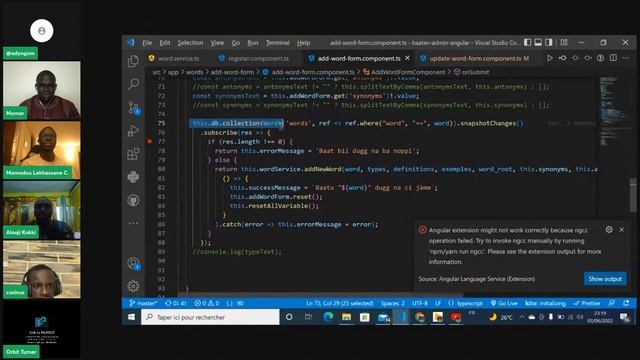Click the Prettier status bar item
The width and height of the screenshot is (640, 360).
pos(587,303)
